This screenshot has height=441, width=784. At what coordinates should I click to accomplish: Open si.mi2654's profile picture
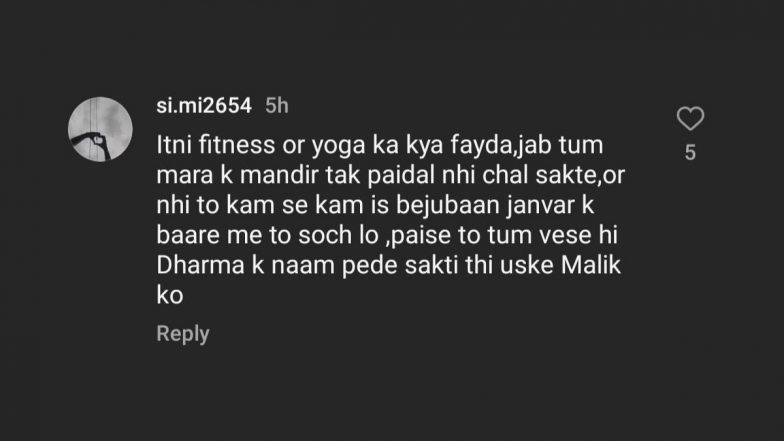[x=100, y=129]
